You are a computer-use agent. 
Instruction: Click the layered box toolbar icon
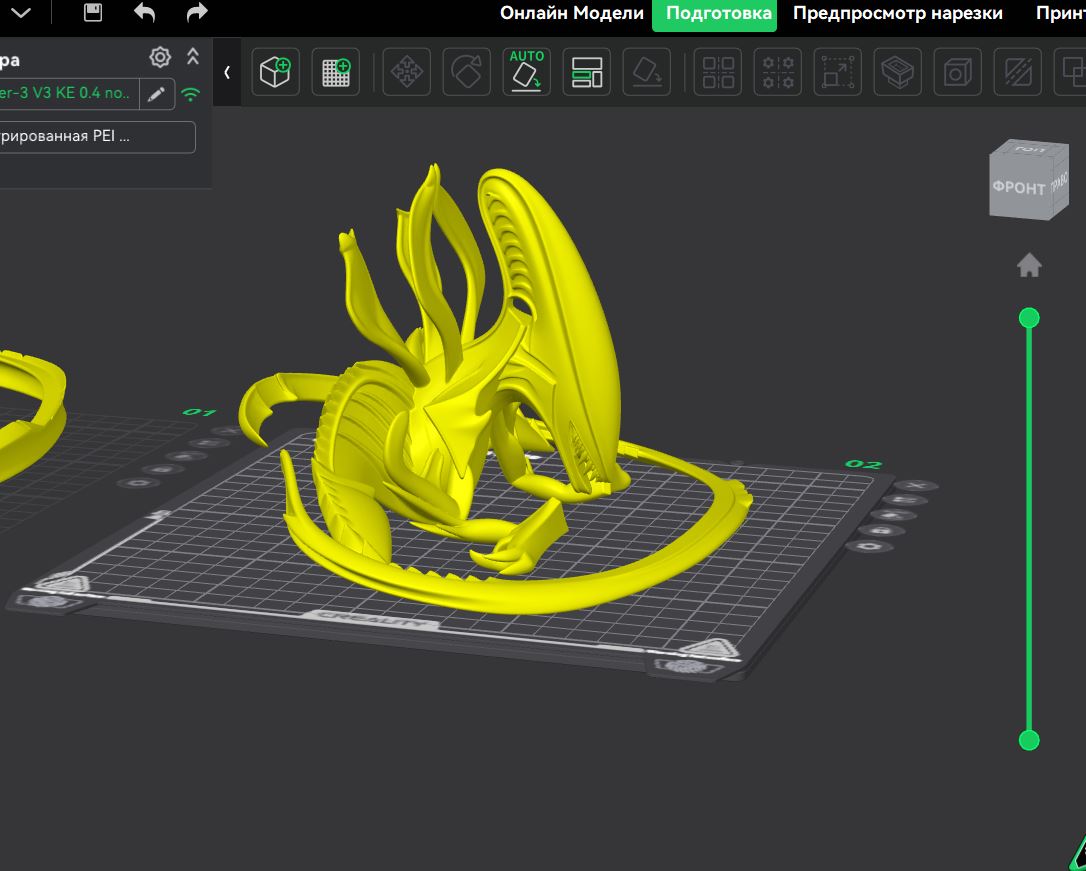pyautogui.click(x=898, y=72)
